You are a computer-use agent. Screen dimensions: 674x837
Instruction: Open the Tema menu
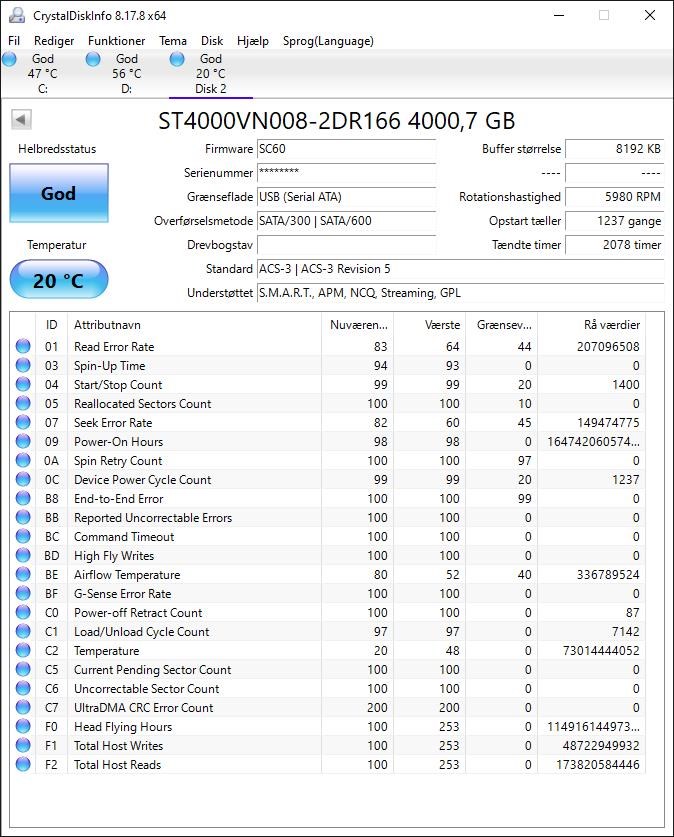tap(173, 41)
